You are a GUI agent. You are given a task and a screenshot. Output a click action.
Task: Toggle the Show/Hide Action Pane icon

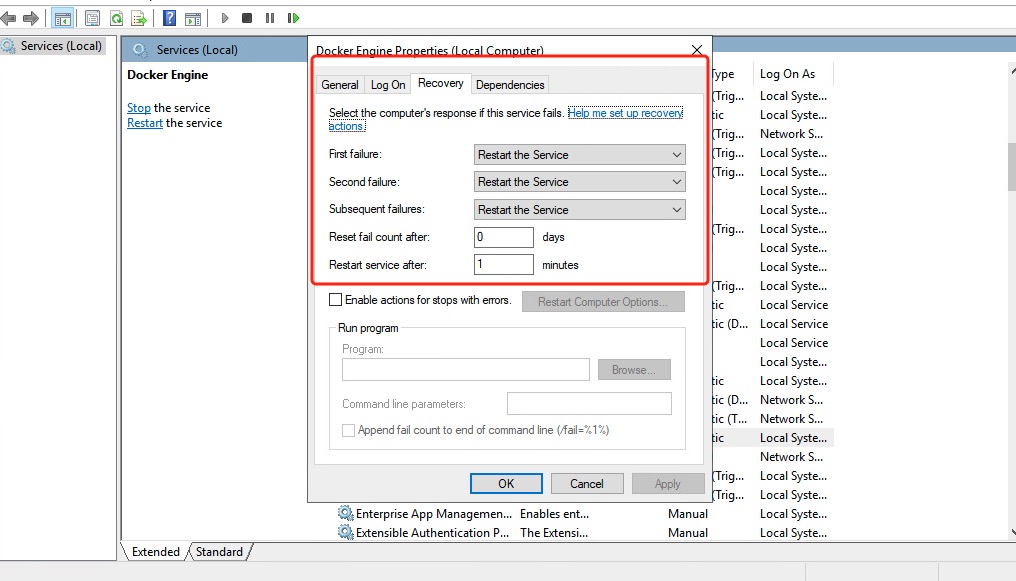click(192, 18)
